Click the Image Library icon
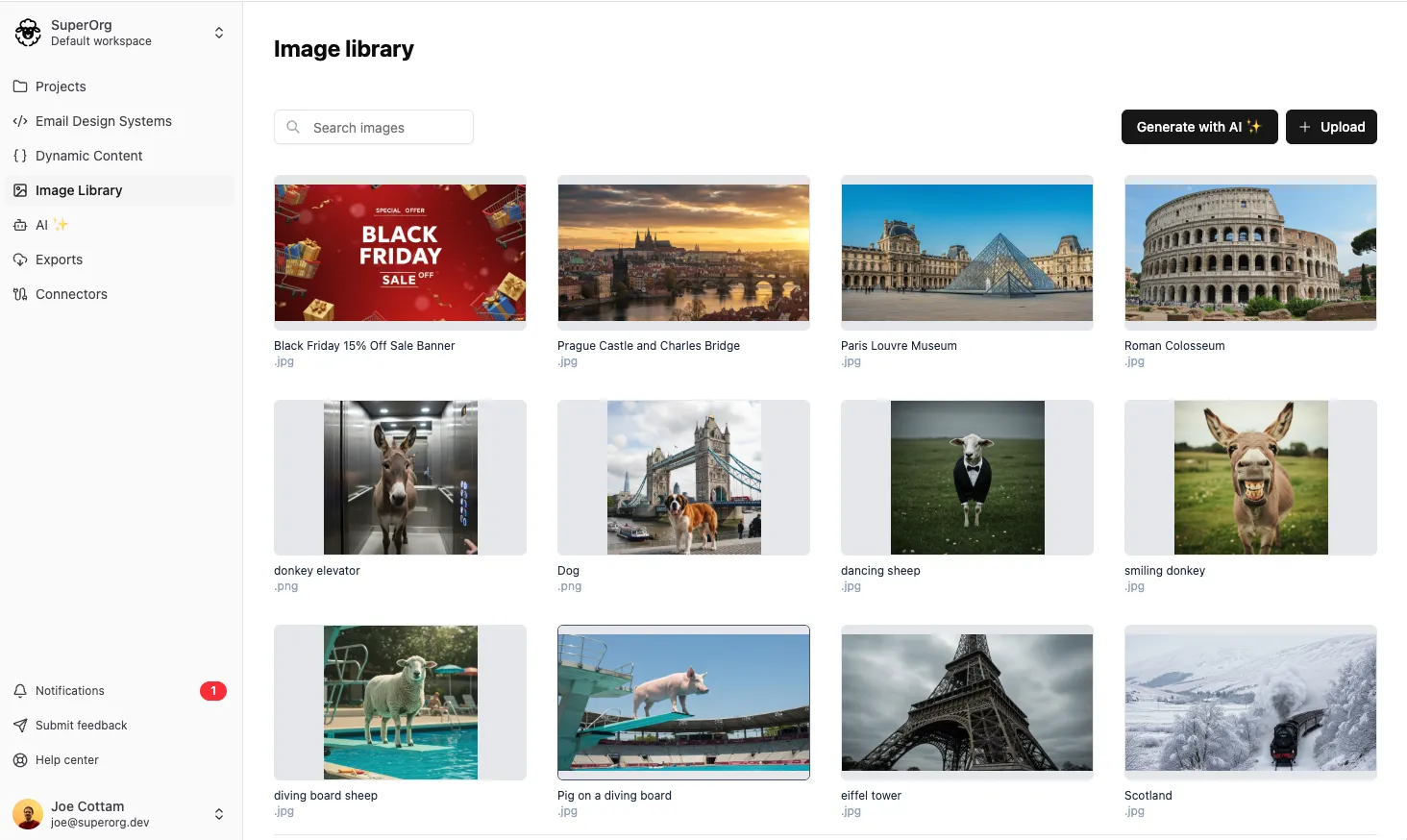1407x840 pixels. click(20, 190)
